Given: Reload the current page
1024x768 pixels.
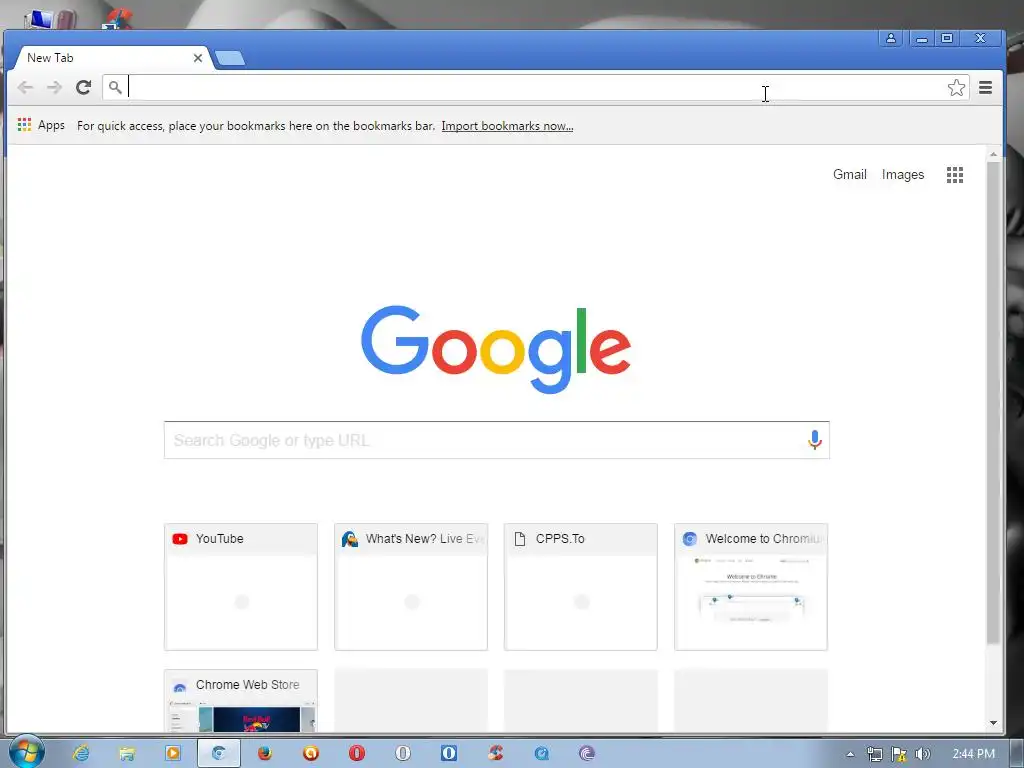Looking at the screenshot, I should (x=83, y=88).
